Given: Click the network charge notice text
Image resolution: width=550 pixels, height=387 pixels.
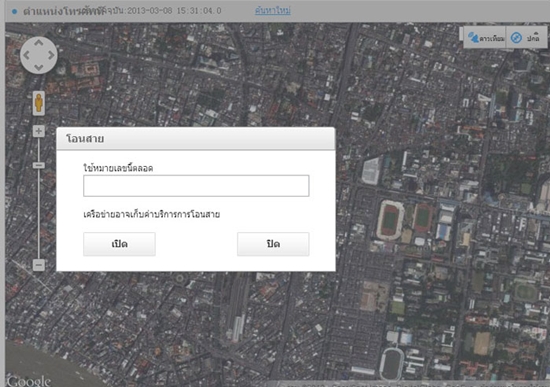Looking at the screenshot, I should click(152, 214).
